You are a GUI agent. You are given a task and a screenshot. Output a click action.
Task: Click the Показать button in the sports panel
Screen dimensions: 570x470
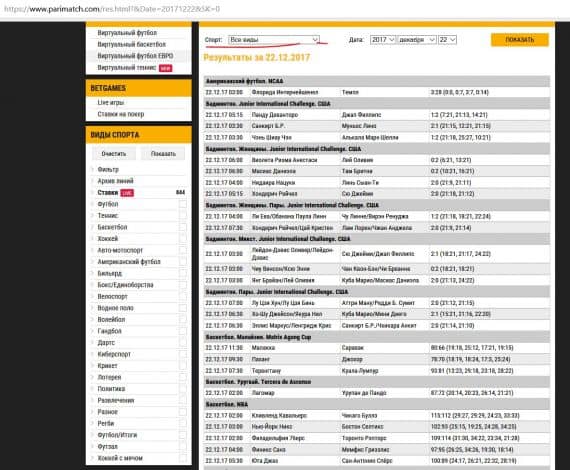pyautogui.click(x=163, y=154)
